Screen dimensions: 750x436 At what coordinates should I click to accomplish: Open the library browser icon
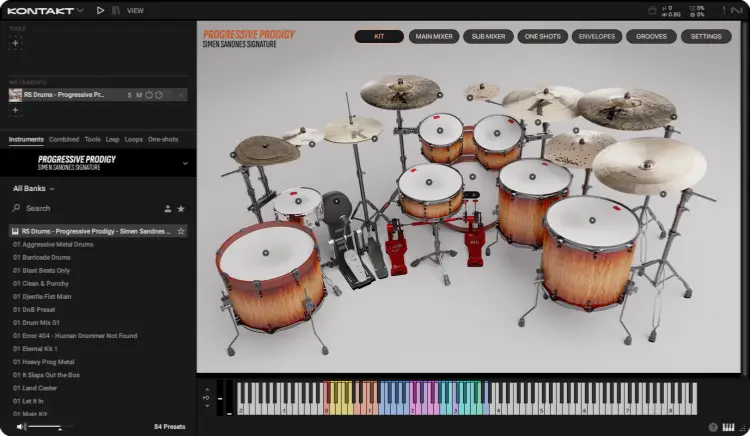point(116,10)
